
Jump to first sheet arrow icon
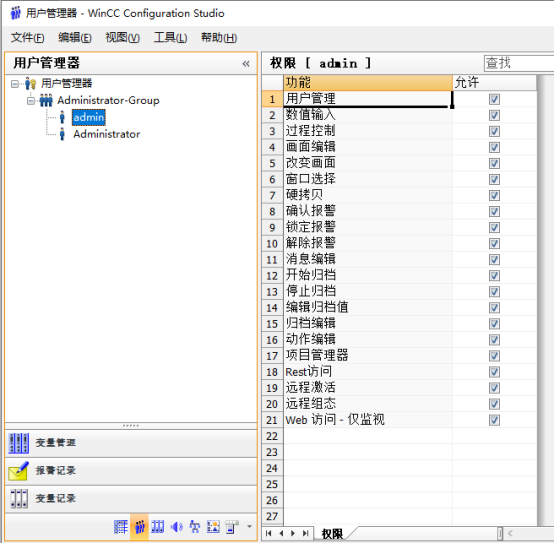pyautogui.click(x=269, y=533)
